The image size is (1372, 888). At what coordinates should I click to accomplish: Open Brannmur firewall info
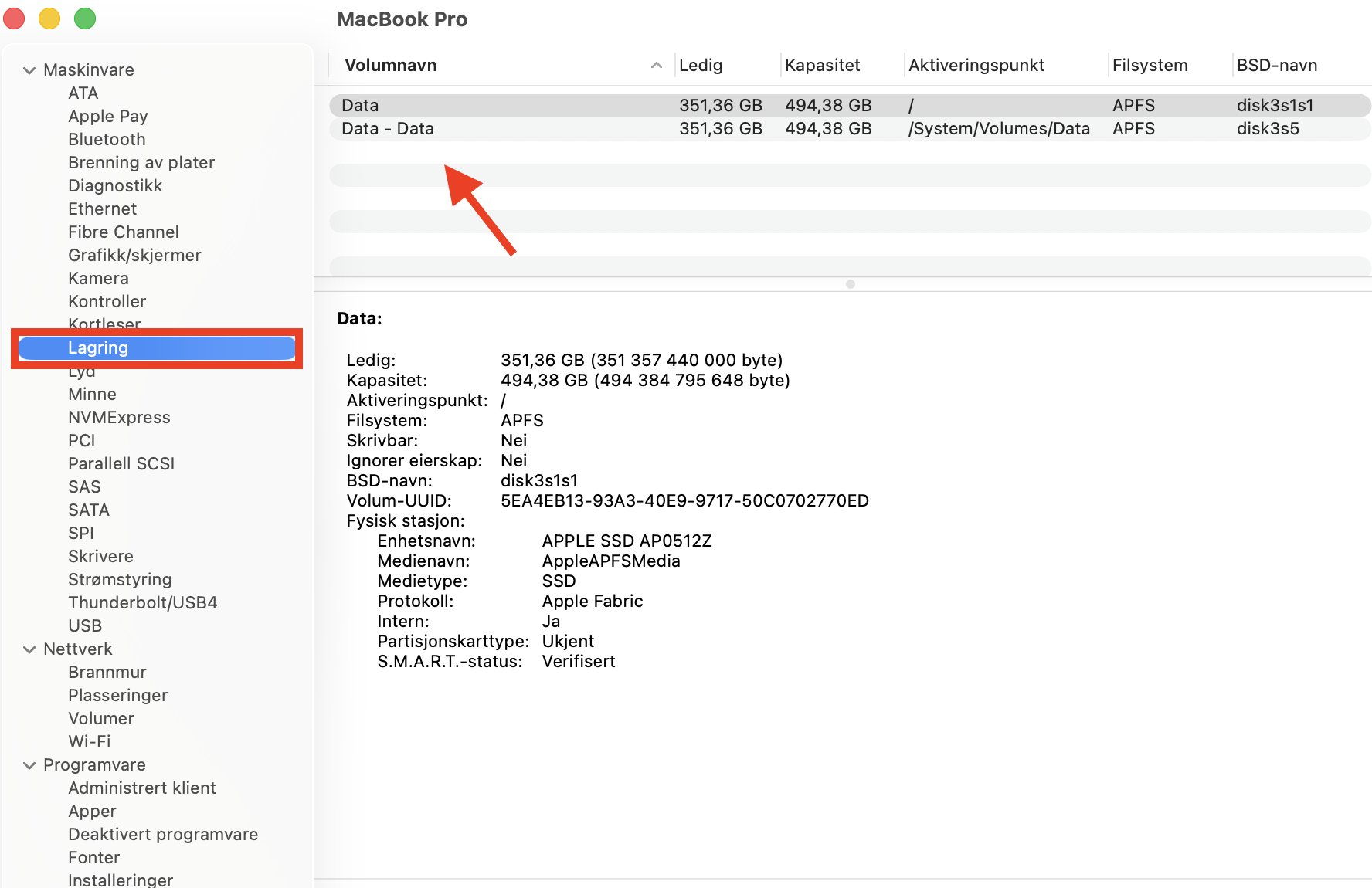coord(107,673)
